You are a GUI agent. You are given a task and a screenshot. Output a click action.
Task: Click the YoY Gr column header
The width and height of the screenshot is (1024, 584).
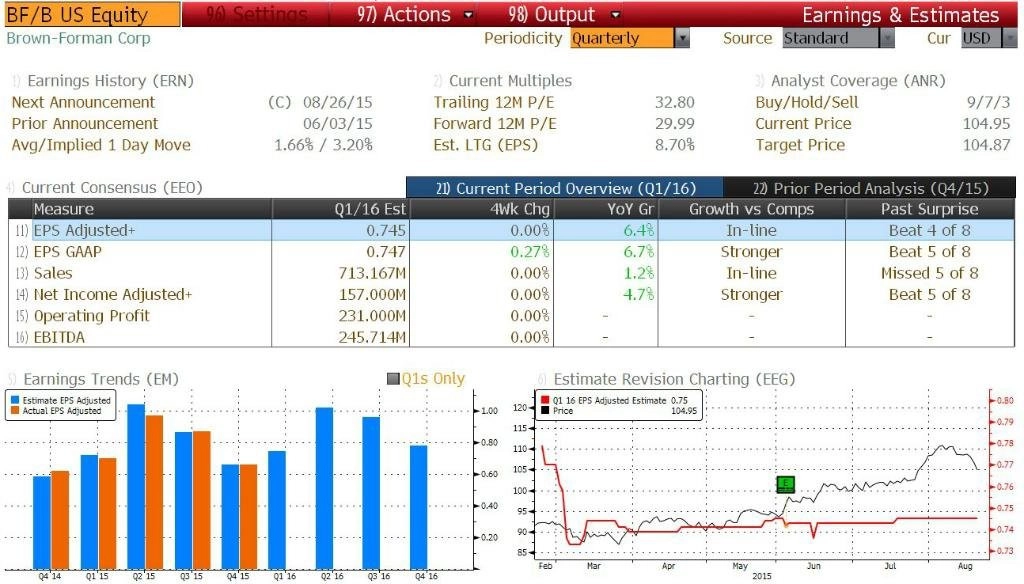(605, 209)
